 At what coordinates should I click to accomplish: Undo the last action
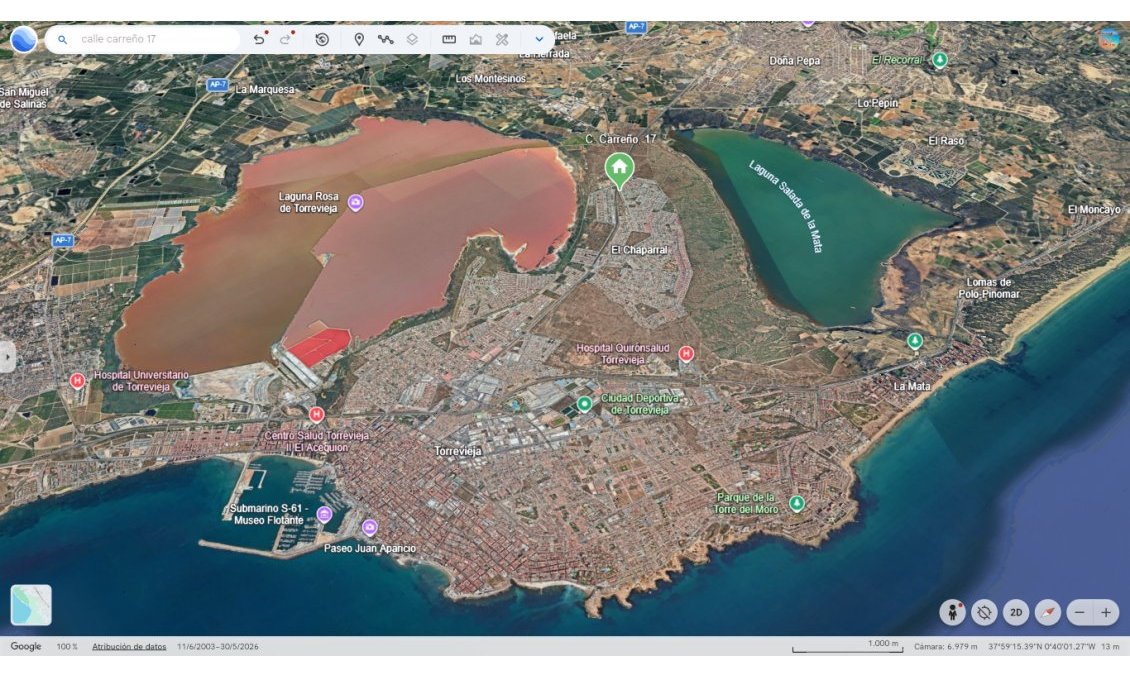pos(259,39)
